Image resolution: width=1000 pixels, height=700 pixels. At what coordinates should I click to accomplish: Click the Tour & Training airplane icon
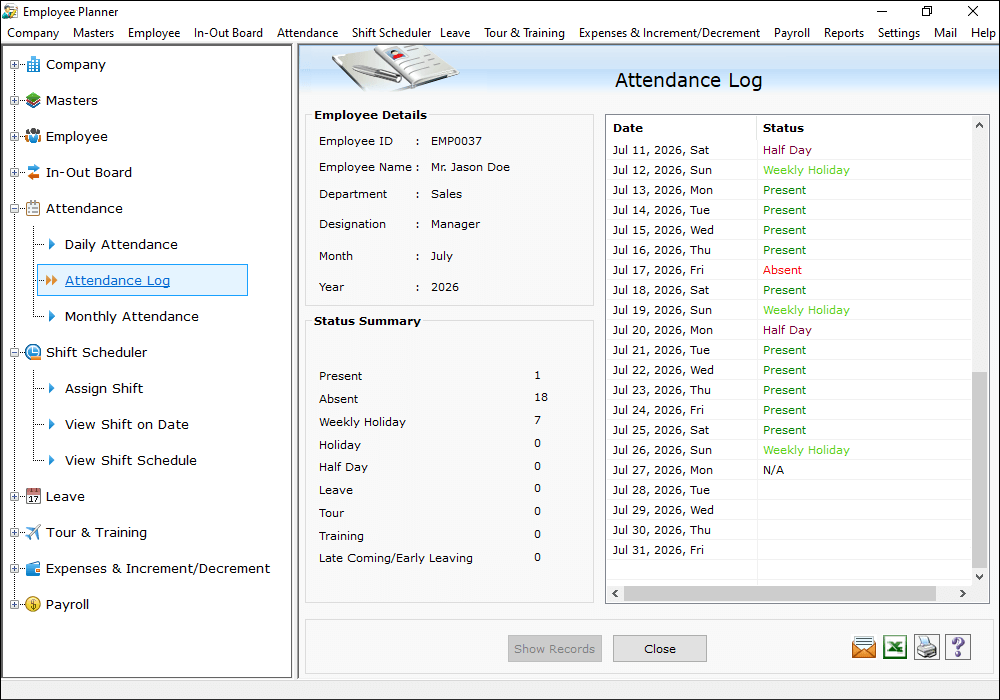click(33, 532)
